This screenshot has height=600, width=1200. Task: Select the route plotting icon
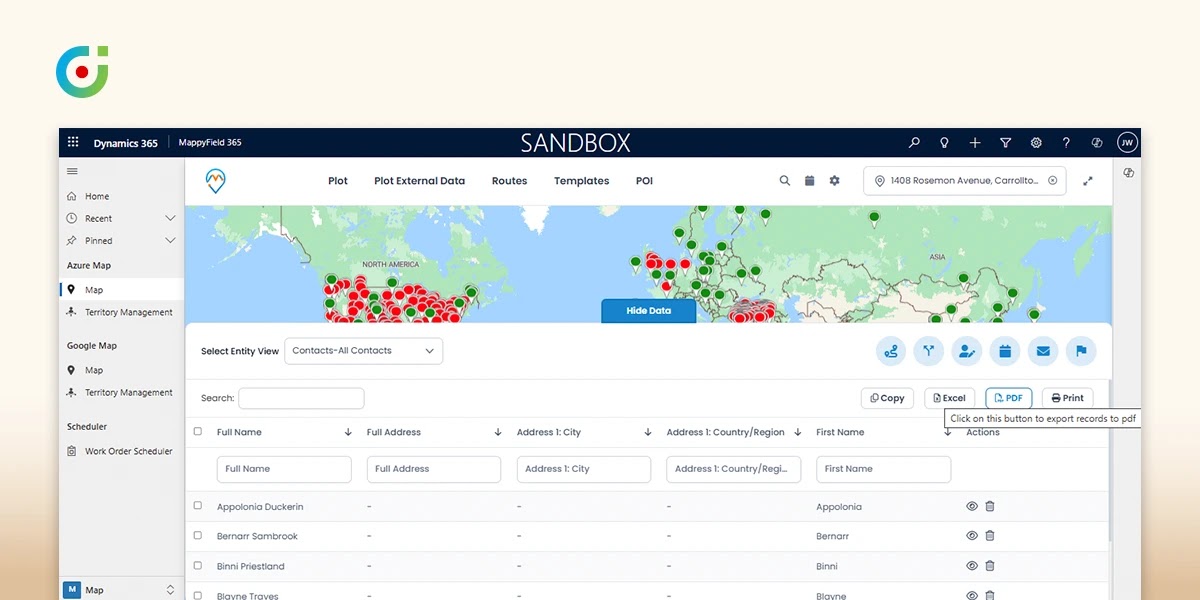click(x=891, y=351)
